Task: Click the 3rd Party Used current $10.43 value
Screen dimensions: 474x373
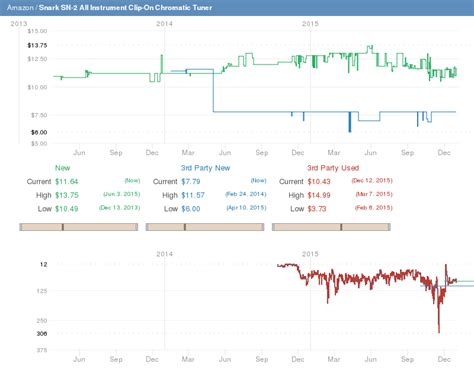Action: [319, 182]
